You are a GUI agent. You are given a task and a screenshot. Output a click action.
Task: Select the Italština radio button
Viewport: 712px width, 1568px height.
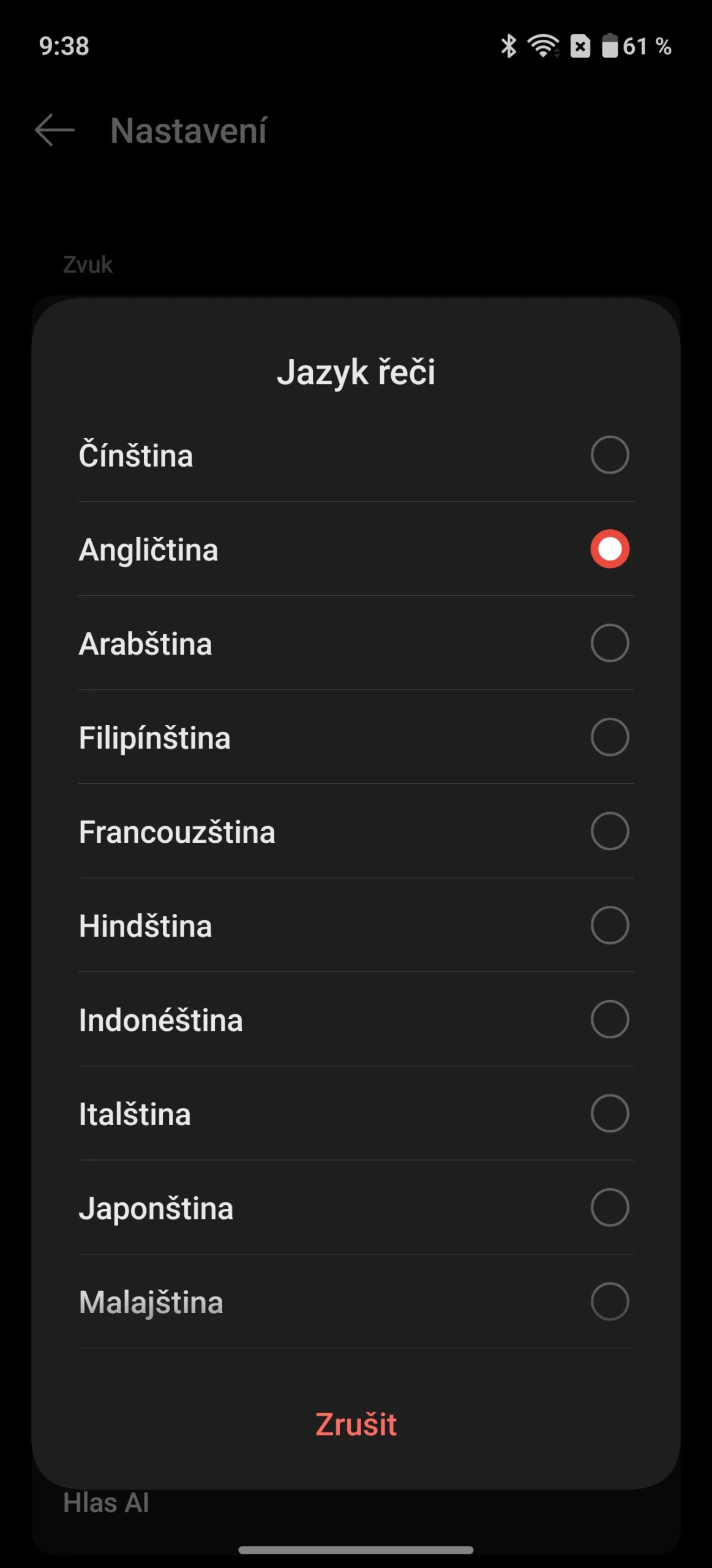tap(609, 1113)
